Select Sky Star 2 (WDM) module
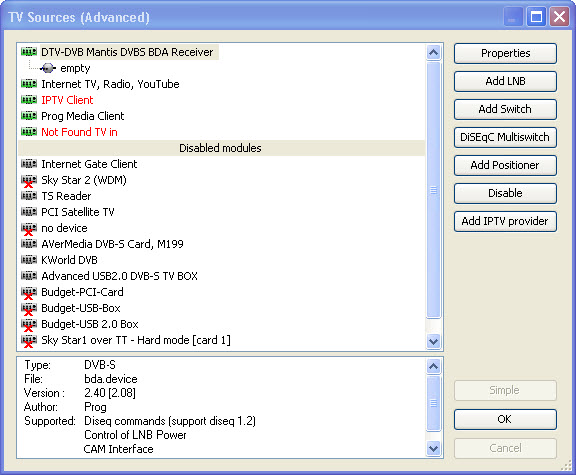576x475 pixels. pyautogui.click(x=84, y=180)
